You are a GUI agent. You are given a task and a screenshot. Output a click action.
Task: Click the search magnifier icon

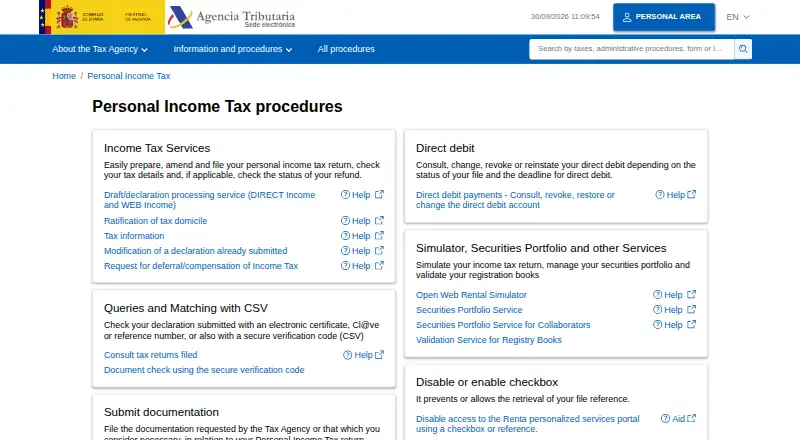point(743,49)
